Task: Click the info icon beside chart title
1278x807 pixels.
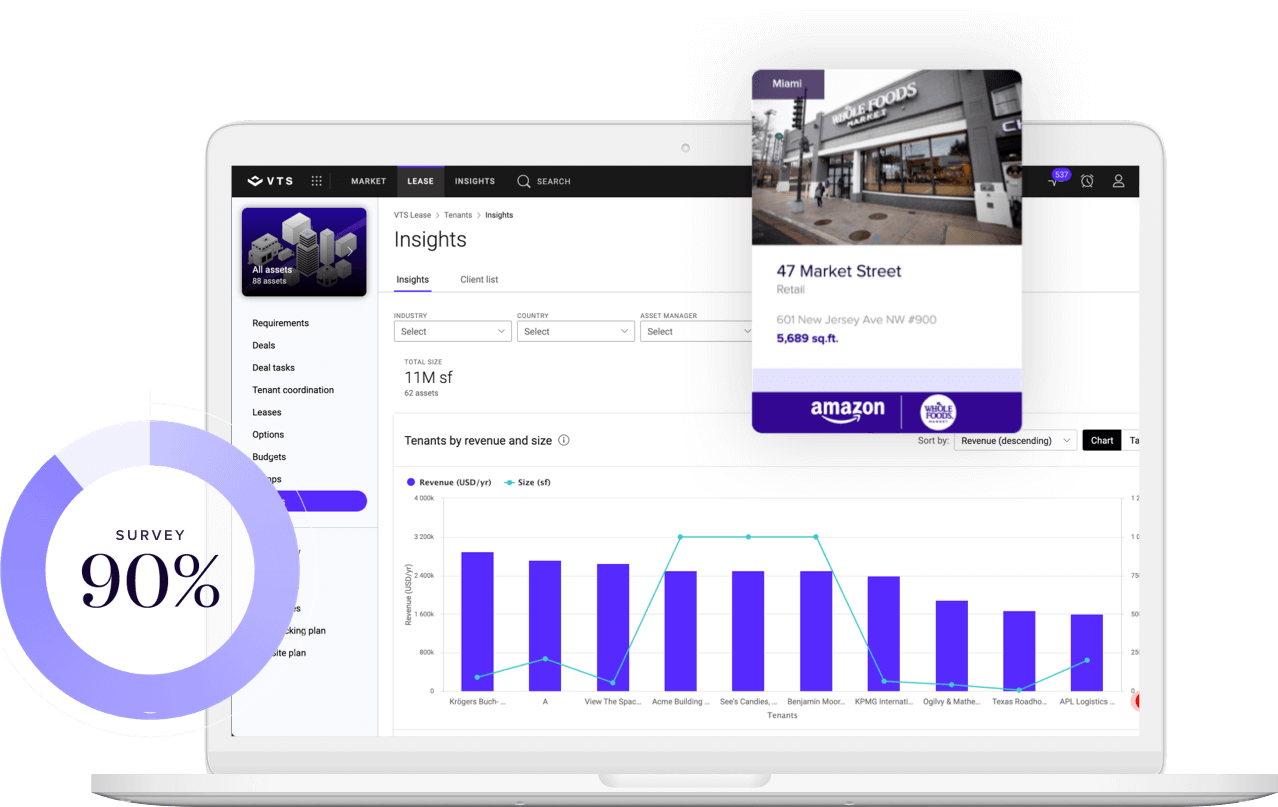Action: (564, 440)
